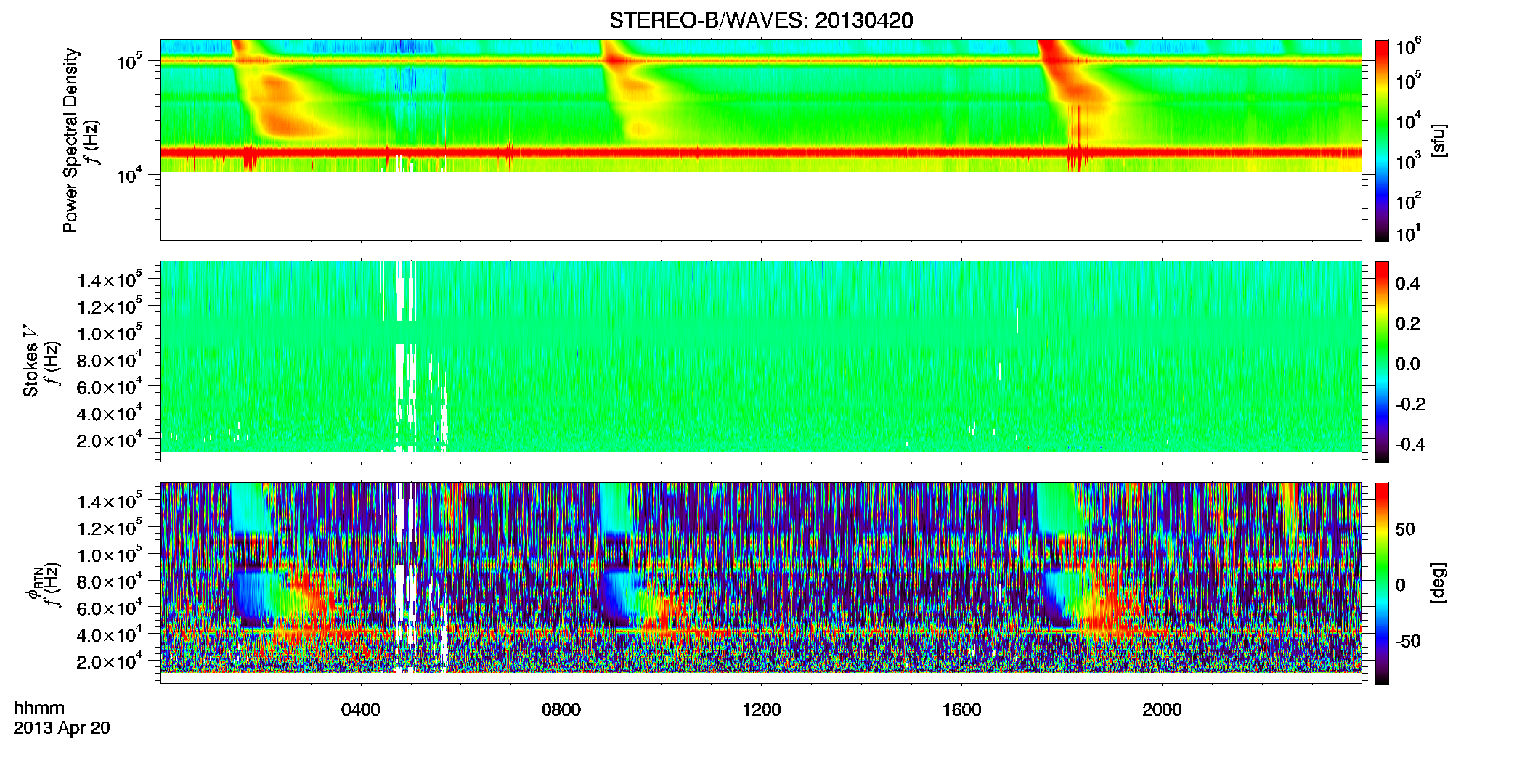This screenshot has width=1522, height=784.
Task: Click the 10^6 color bar tick label
Action: (1408, 46)
